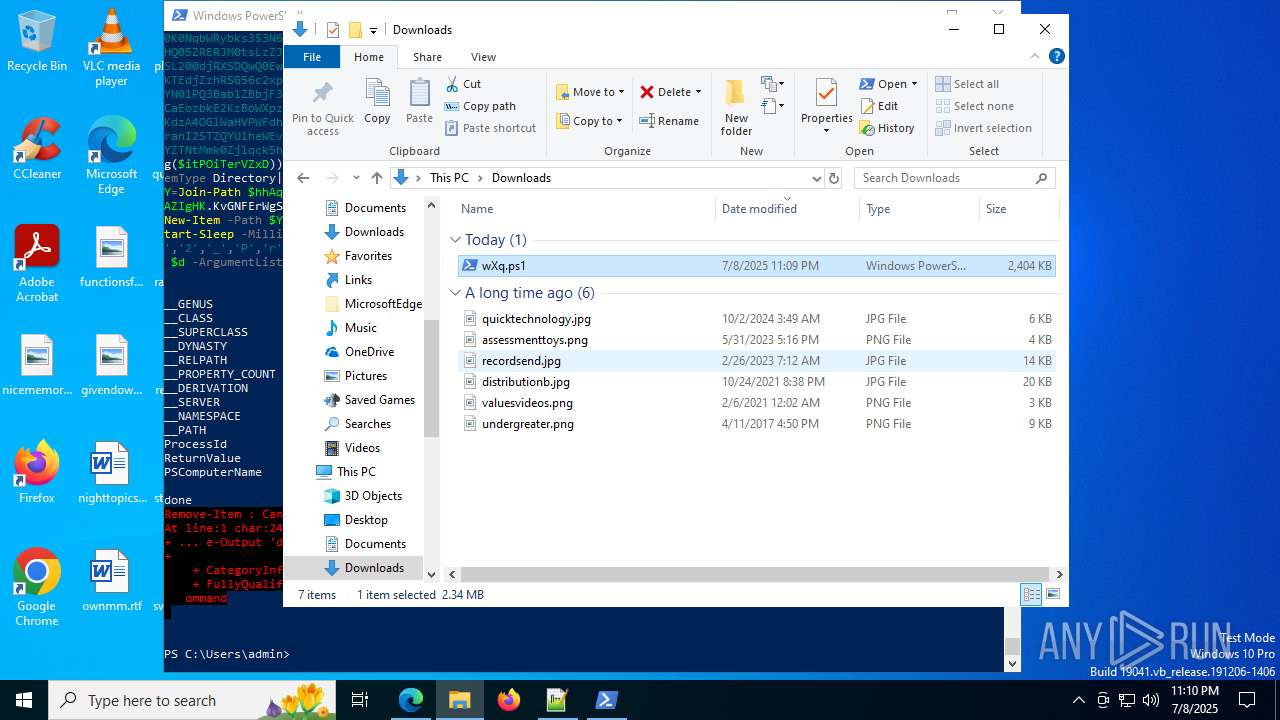Click the Copy ribbon icon
The width and height of the screenshot is (1280, 720).
(x=377, y=102)
